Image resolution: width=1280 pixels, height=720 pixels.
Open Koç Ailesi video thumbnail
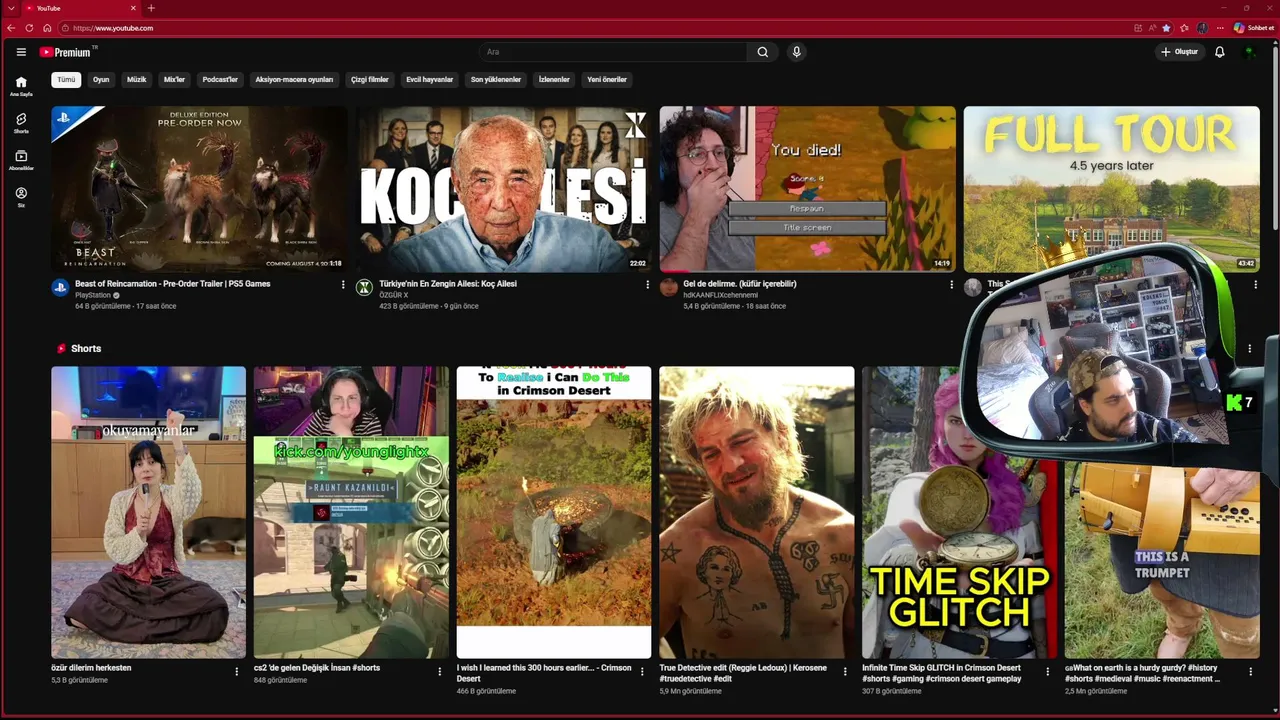pyautogui.click(x=503, y=189)
